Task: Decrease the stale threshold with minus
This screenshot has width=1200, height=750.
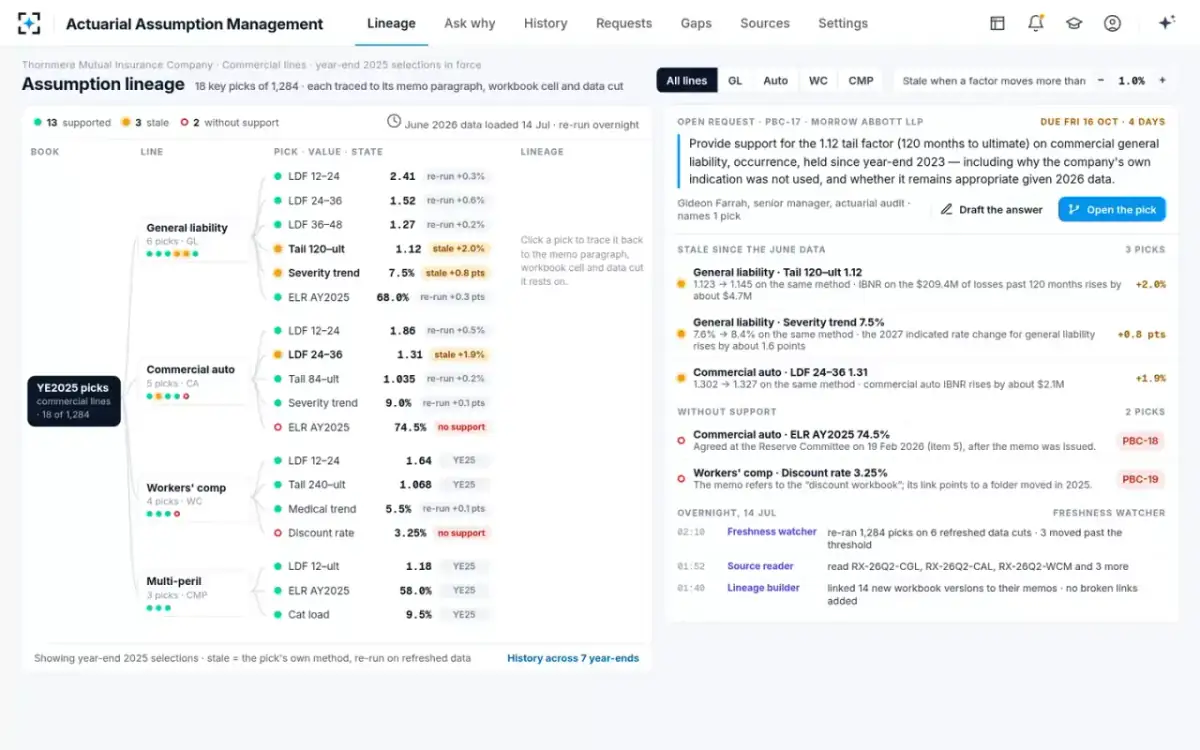Action: point(1101,81)
